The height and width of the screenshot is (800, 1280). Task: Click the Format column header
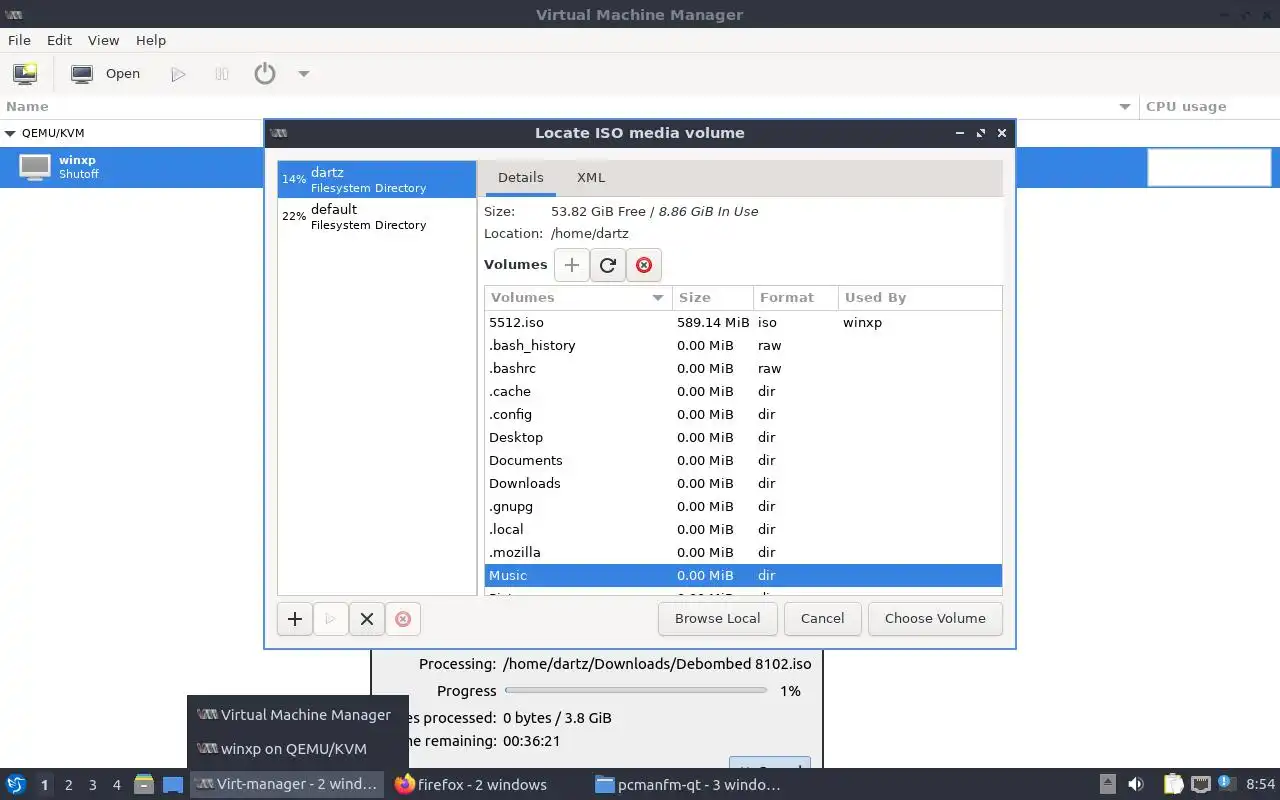(x=795, y=298)
